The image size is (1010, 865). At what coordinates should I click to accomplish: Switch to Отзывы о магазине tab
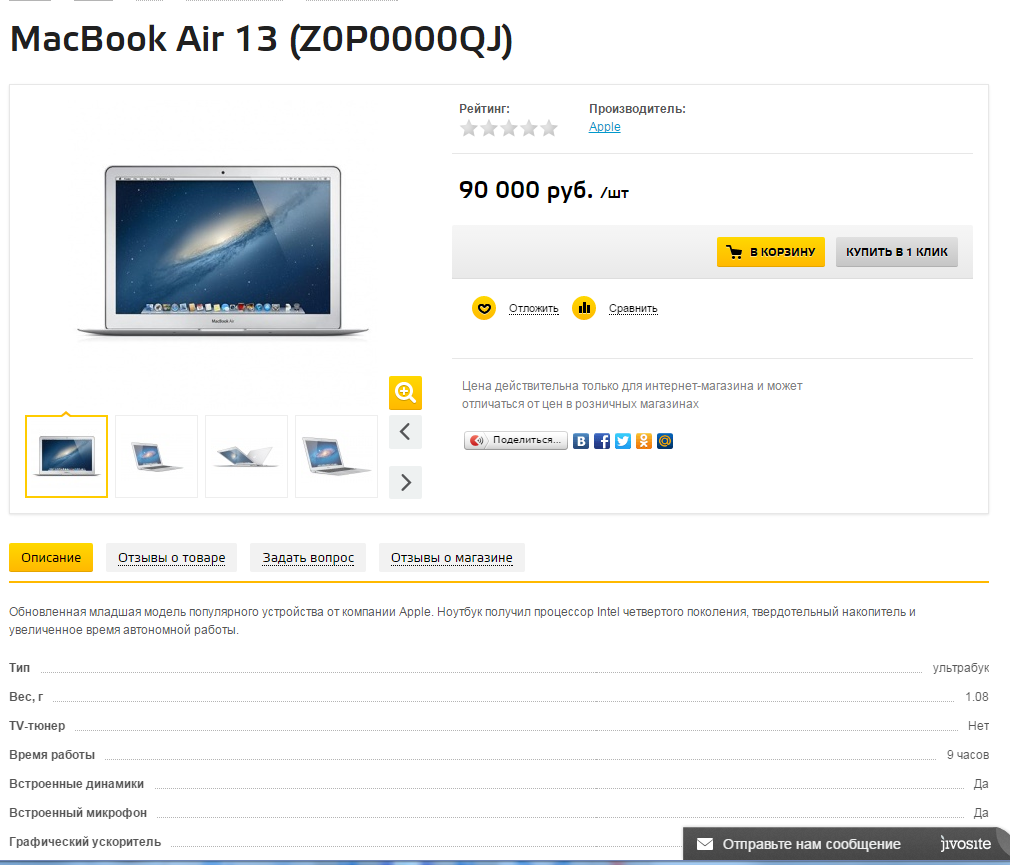click(452, 558)
